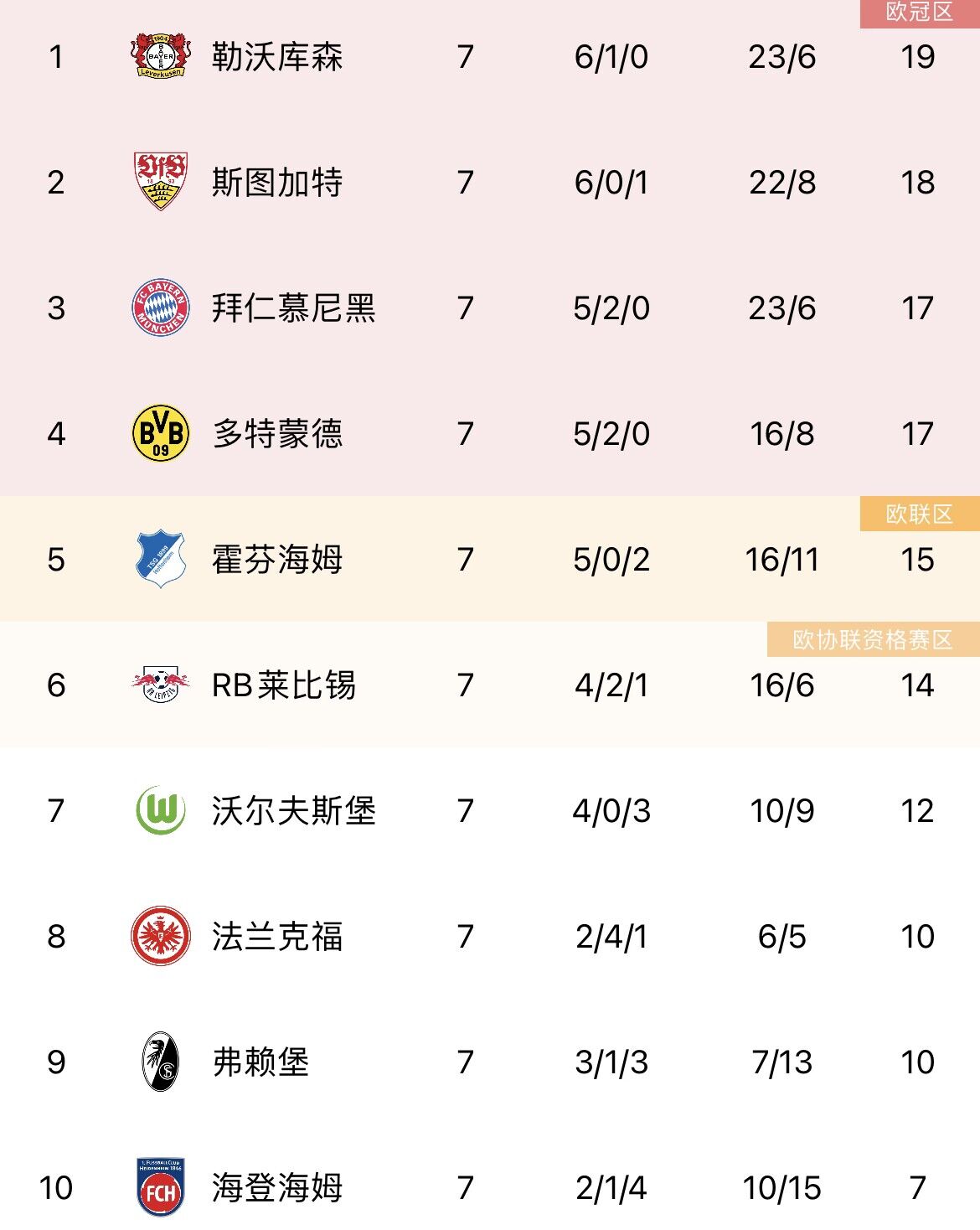This screenshot has height=1230, width=980.
Task: Click the 沃尔夫斯堡 team name
Action: coord(293,811)
